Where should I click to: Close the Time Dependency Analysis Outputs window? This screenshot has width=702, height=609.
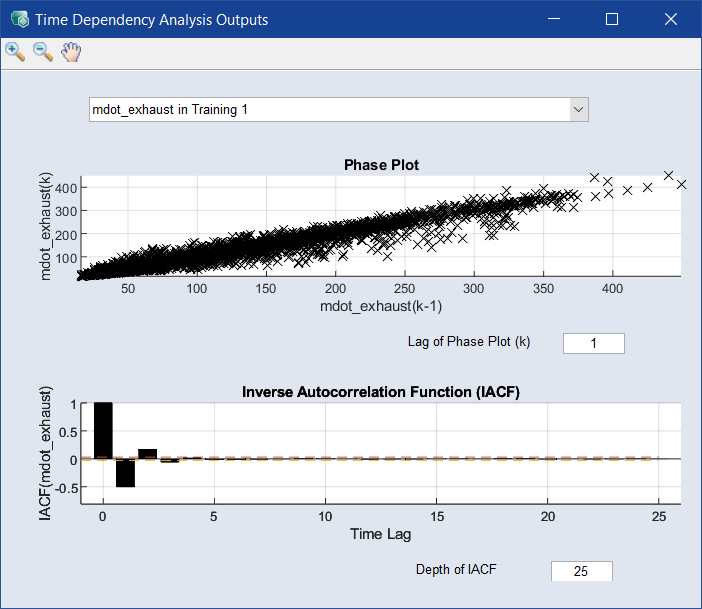point(671,19)
